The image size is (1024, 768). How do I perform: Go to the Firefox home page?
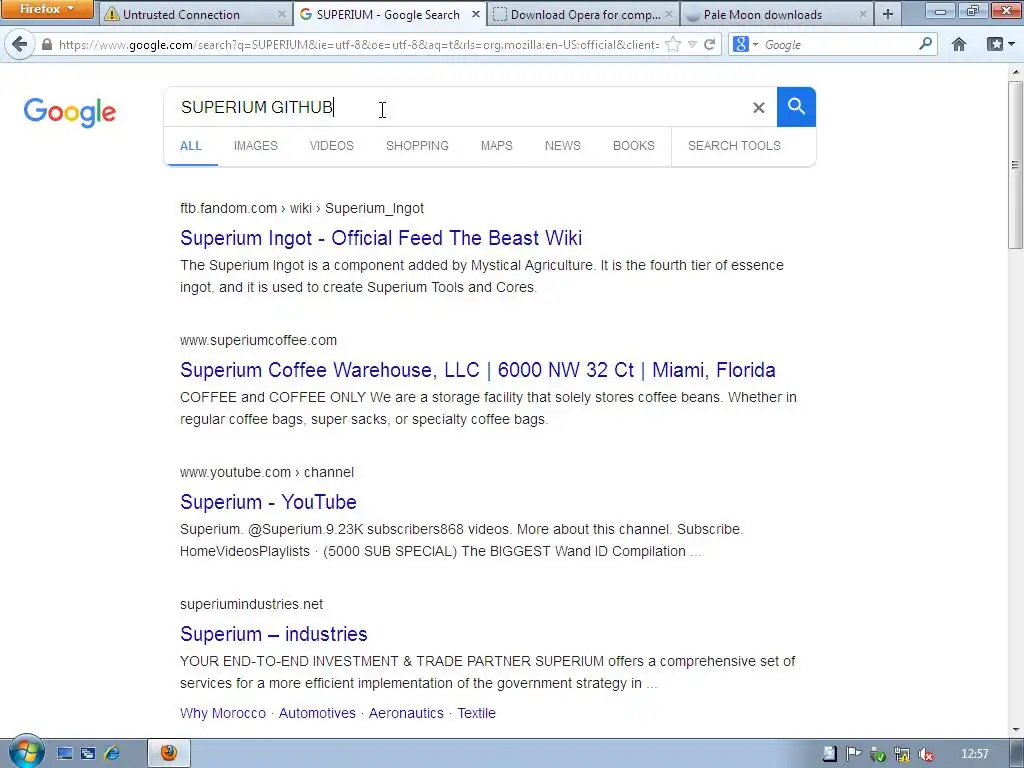[959, 44]
